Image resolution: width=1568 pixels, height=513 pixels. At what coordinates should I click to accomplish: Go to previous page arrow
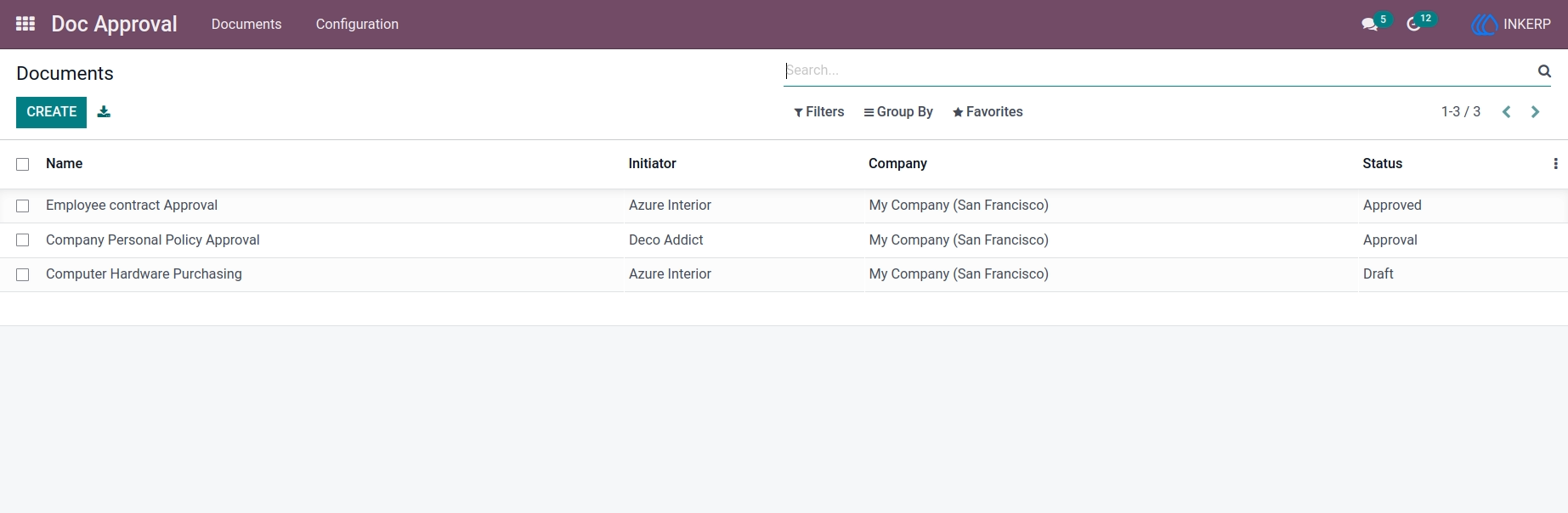coord(1507,112)
